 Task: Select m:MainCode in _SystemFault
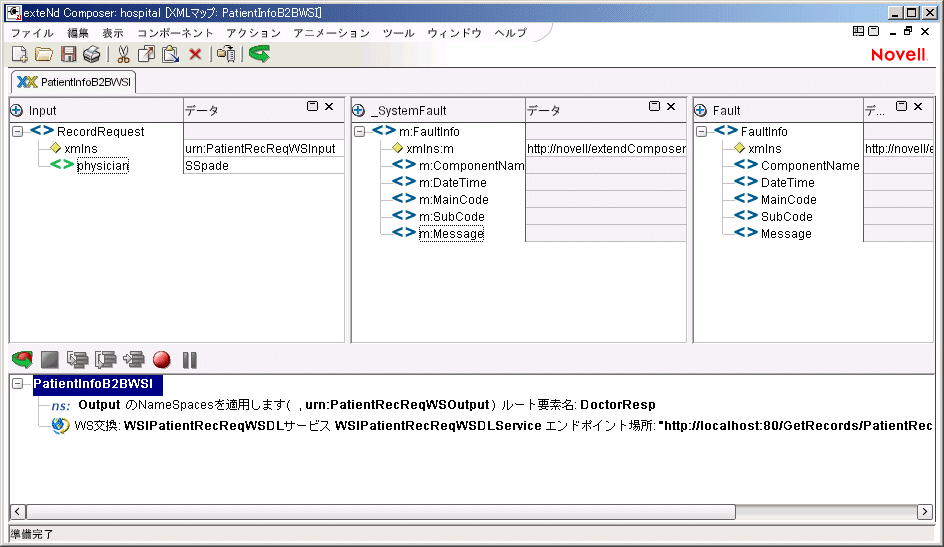coord(454,199)
